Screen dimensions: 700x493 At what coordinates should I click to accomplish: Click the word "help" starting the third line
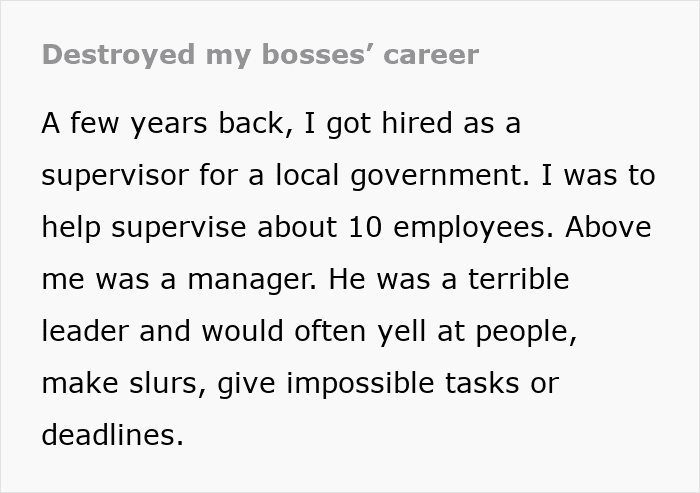[x=71, y=227]
